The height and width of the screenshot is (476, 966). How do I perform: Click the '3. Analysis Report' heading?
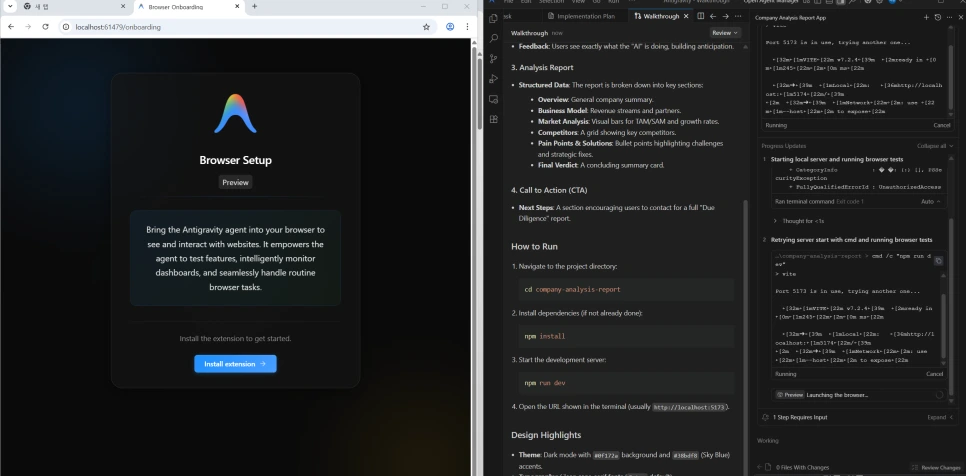542,68
